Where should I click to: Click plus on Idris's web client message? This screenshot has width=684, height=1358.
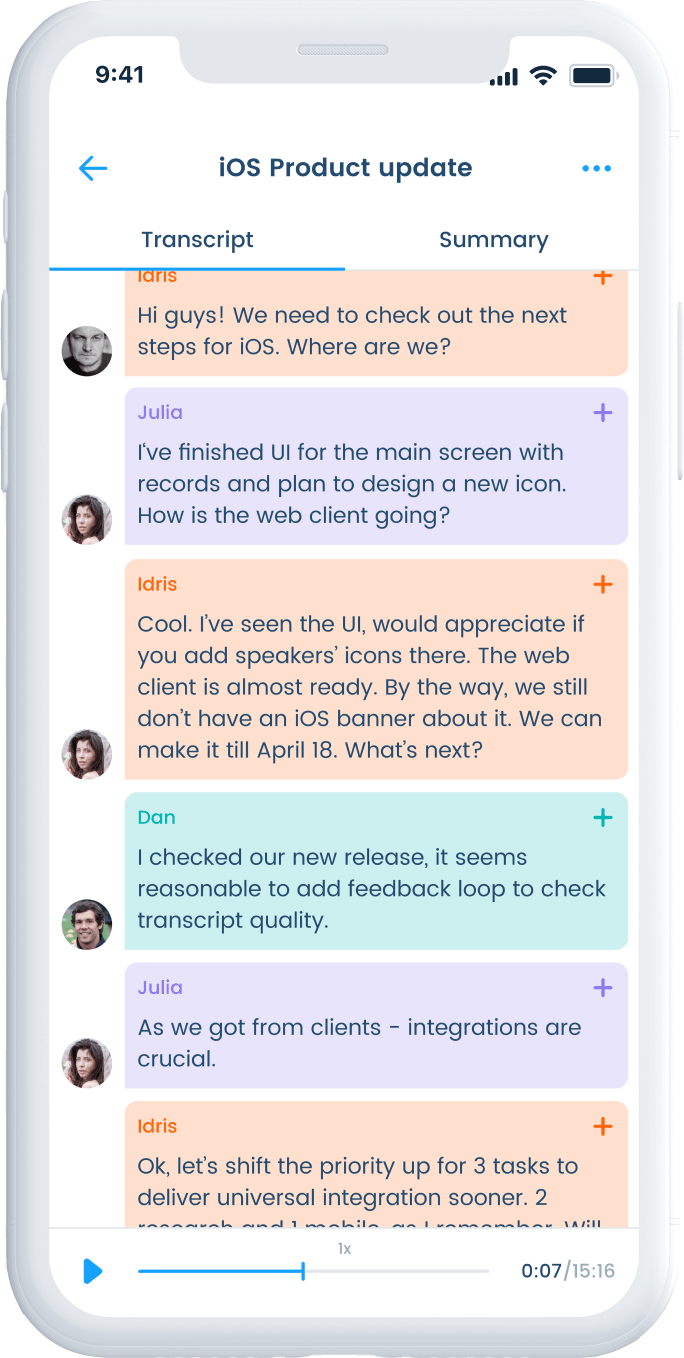602,584
